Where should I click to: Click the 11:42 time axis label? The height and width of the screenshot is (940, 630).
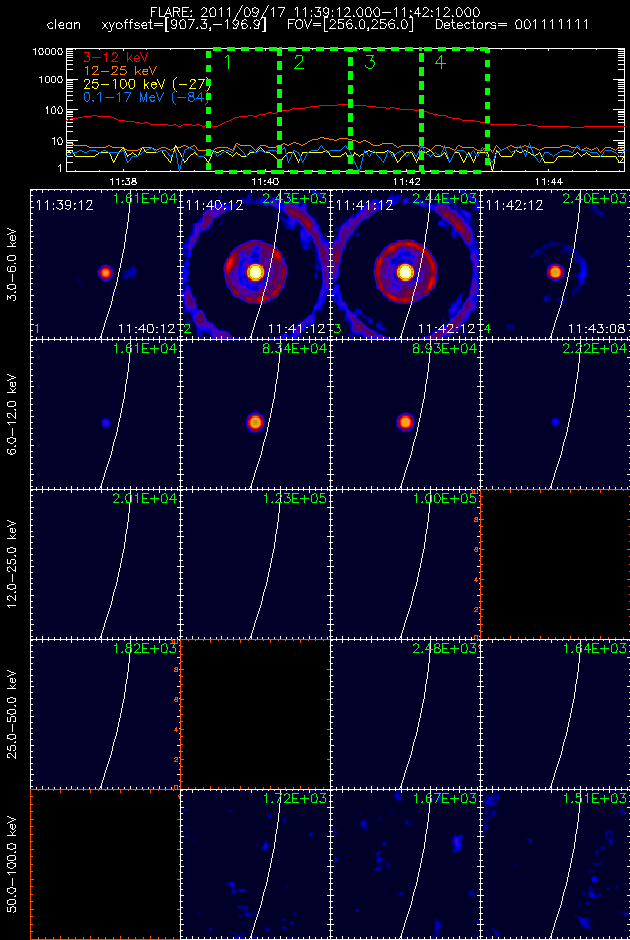(407, 181)
